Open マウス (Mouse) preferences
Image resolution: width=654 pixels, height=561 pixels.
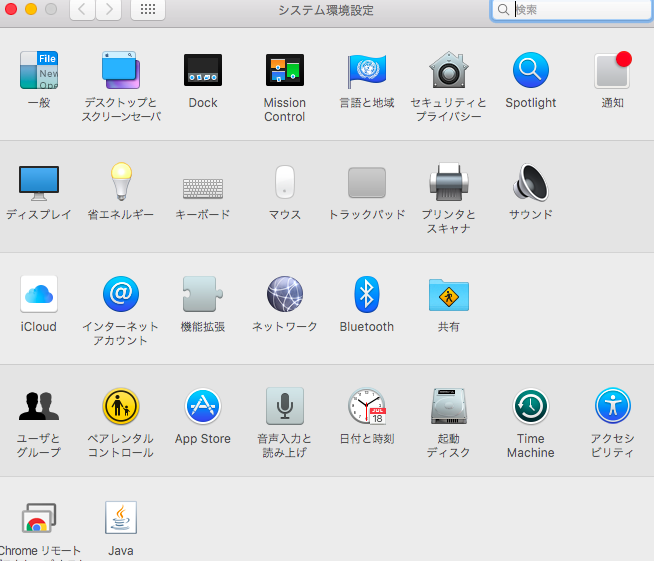(285, 182)
